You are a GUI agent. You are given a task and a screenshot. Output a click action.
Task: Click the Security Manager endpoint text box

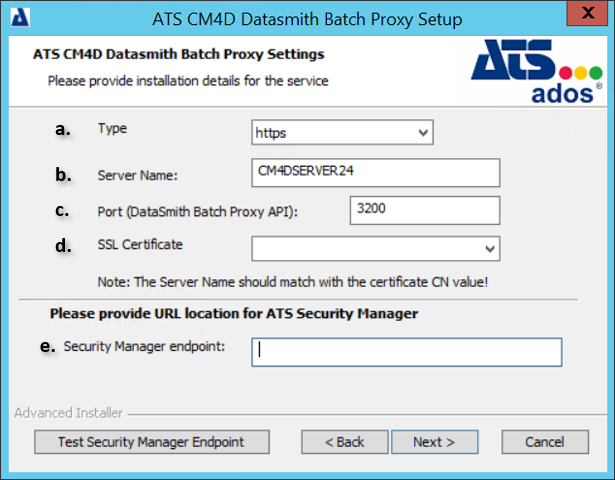click(x=406, y=351)
